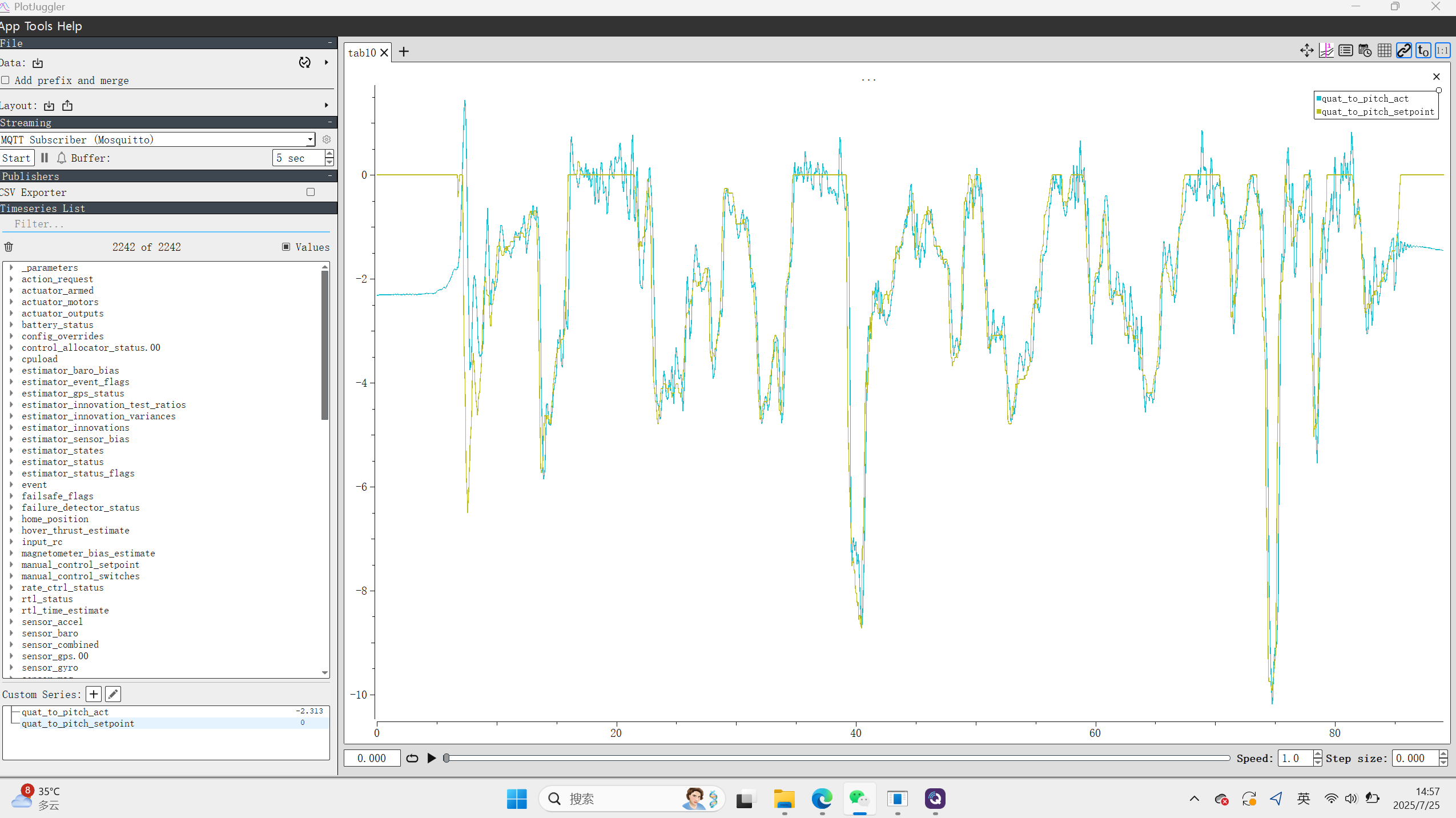Click the Step size value field
This screenshot has width=1456, height=818.
click(x=1415, y=758)
